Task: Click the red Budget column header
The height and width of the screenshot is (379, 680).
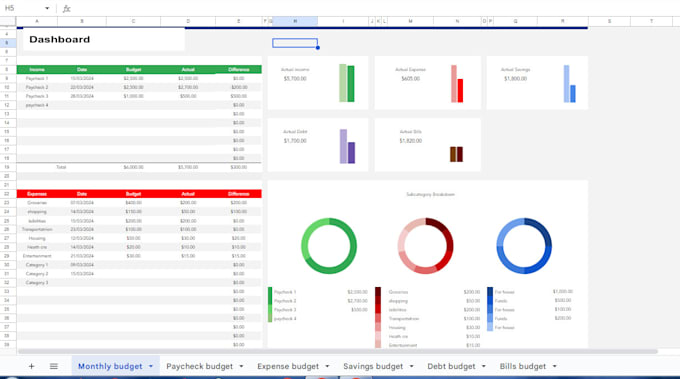Action: (133, 194)
